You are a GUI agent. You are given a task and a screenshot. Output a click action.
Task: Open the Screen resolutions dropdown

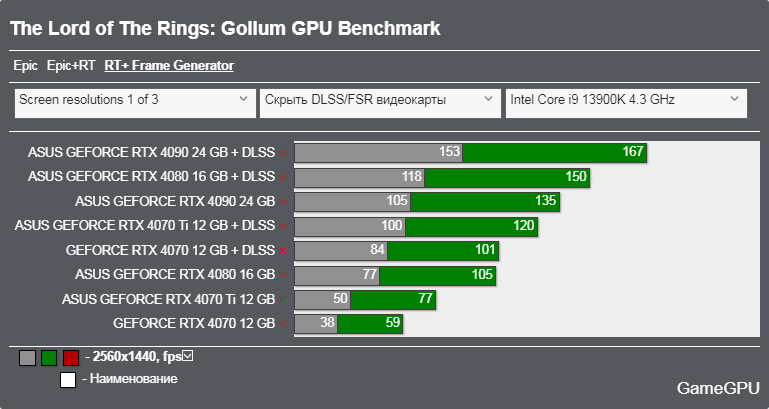(135, 103)
